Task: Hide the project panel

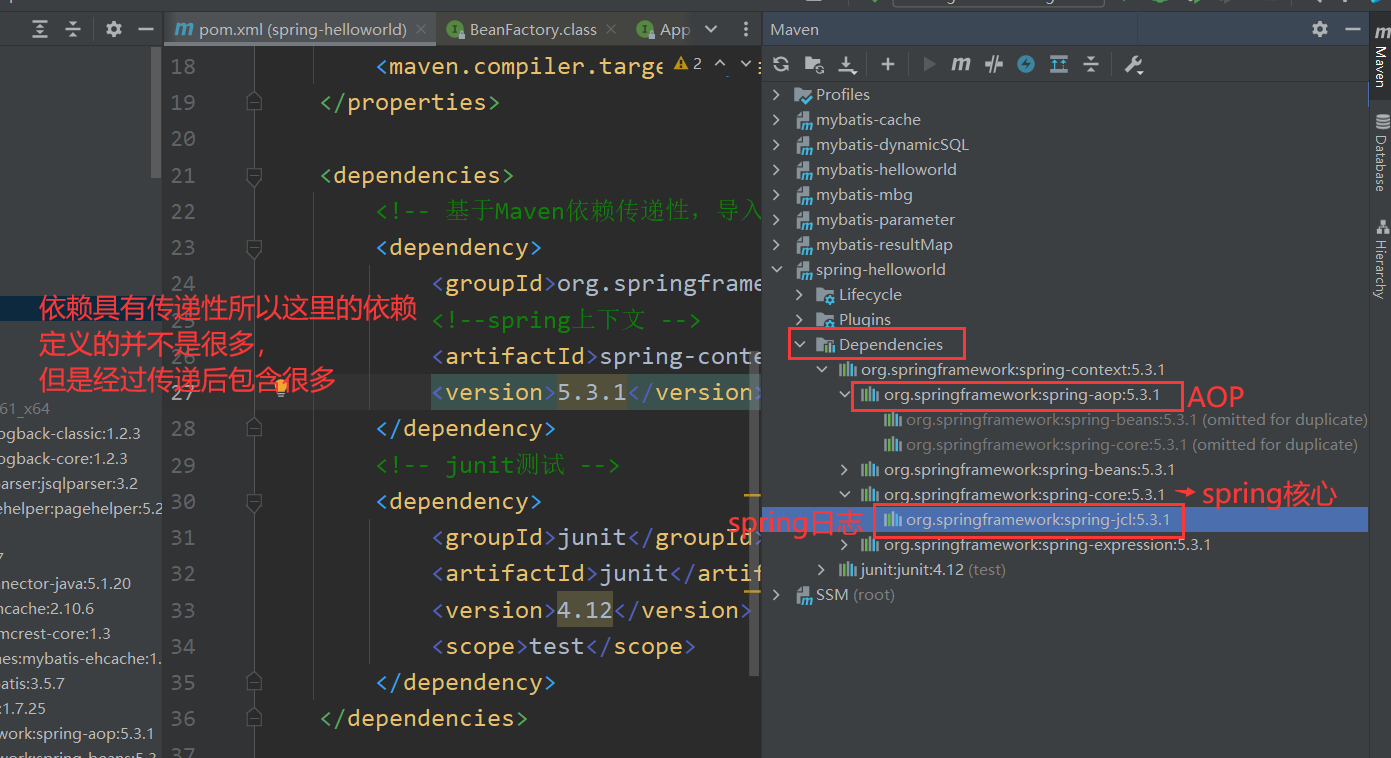Action: tap(145, 29)
